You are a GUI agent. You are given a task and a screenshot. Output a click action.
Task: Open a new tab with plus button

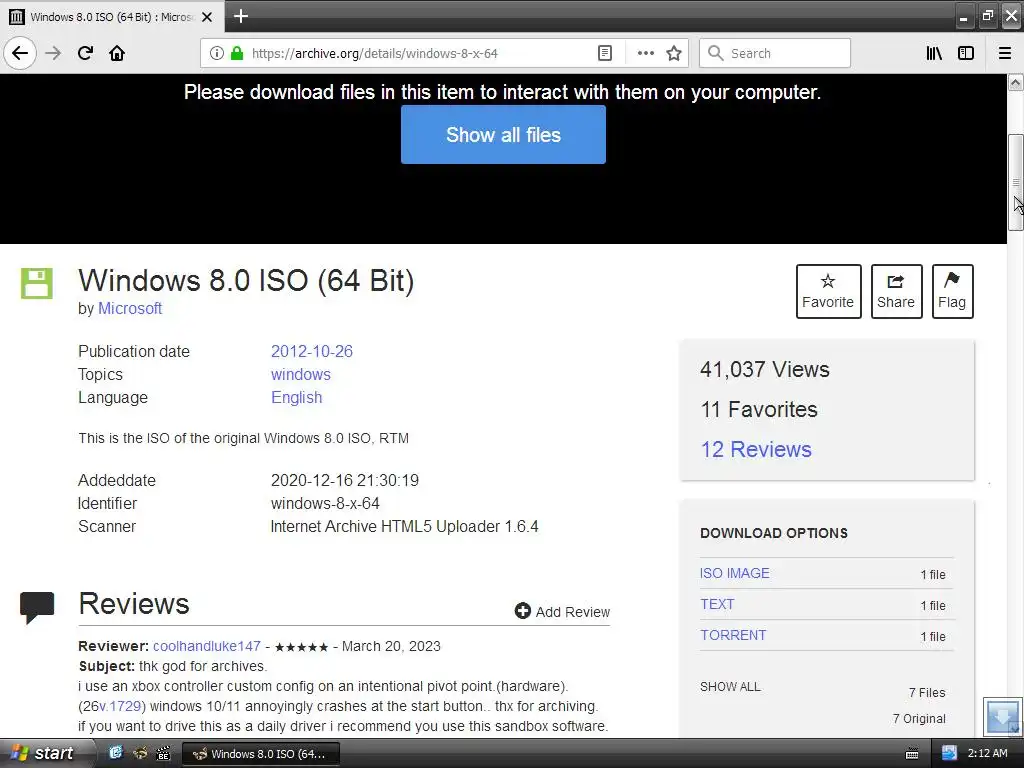[x=240, y=16]
